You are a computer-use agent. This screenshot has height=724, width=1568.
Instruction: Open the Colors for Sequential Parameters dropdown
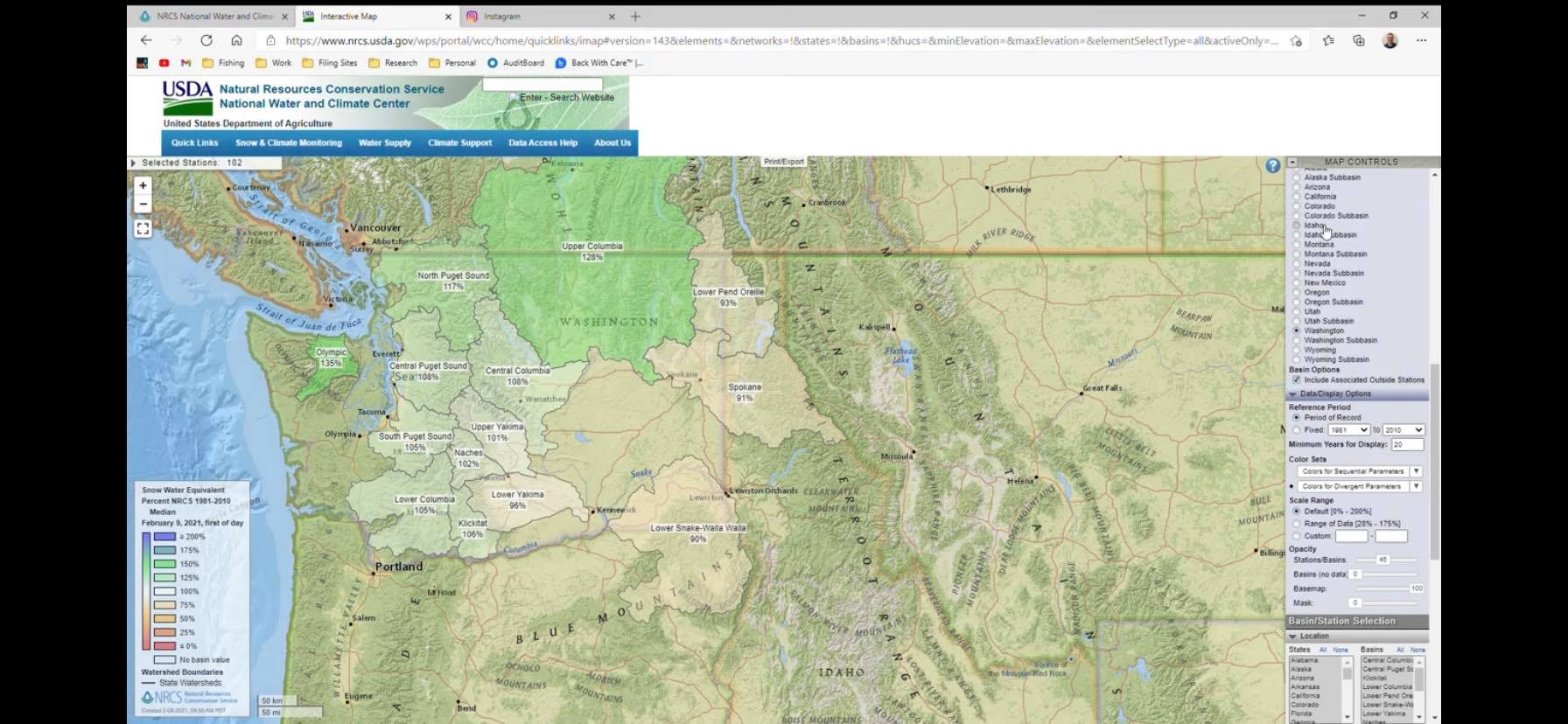1416,471
